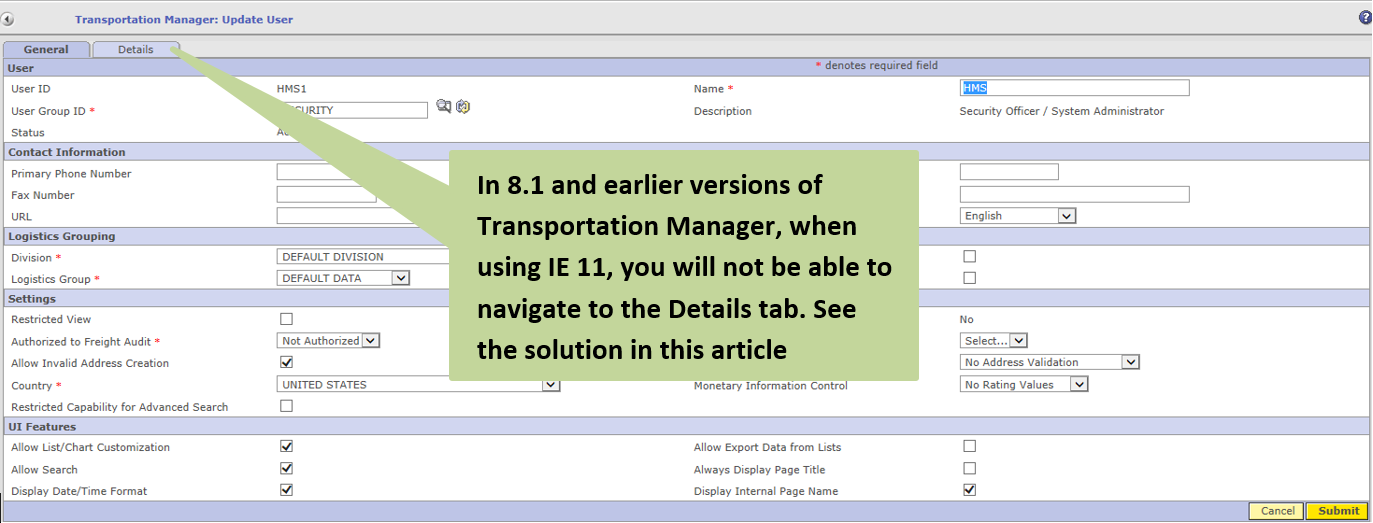The width and height of the screenshot is (1373, 523).
Task: Click the Transportation Manager: Update User title
Action: pos(184,19)
